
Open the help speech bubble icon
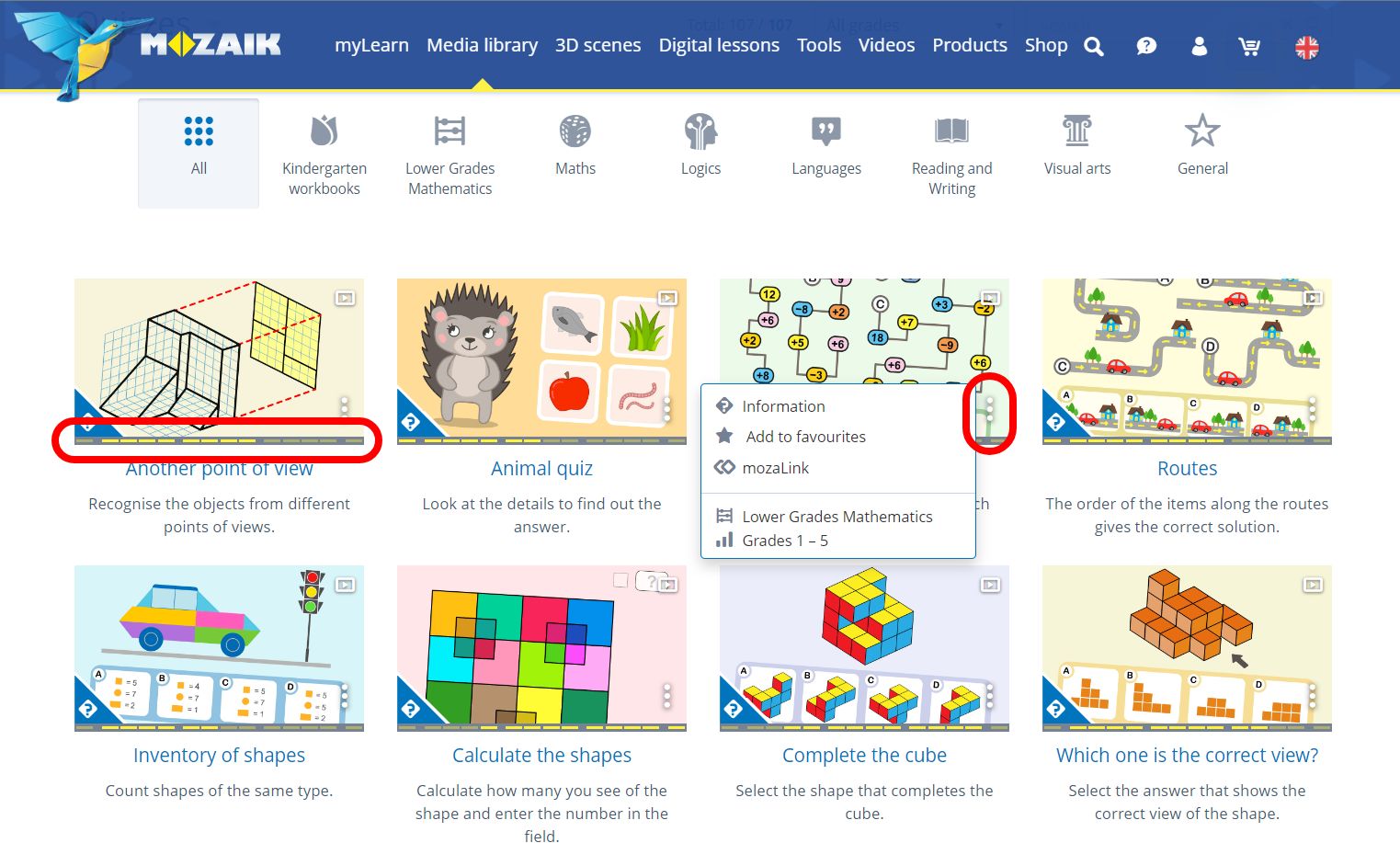point(1146,46)
